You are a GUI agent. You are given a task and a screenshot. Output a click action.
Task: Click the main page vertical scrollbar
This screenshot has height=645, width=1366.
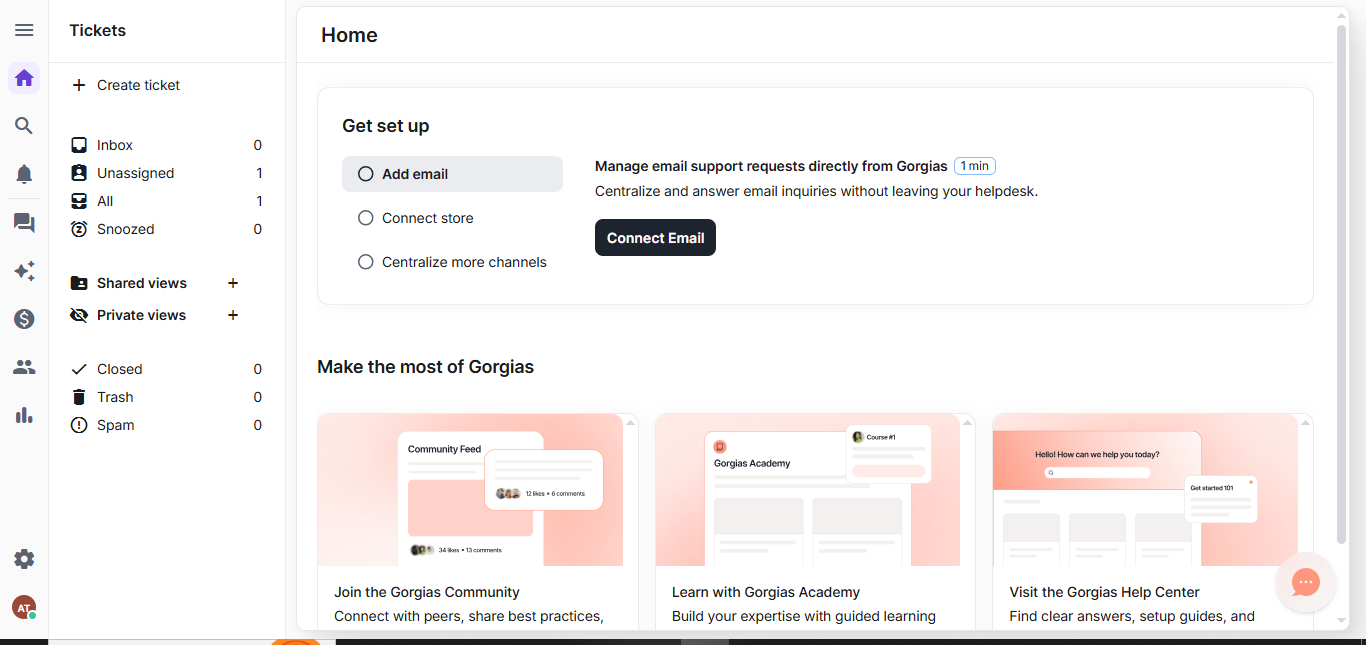point(1342,285)
